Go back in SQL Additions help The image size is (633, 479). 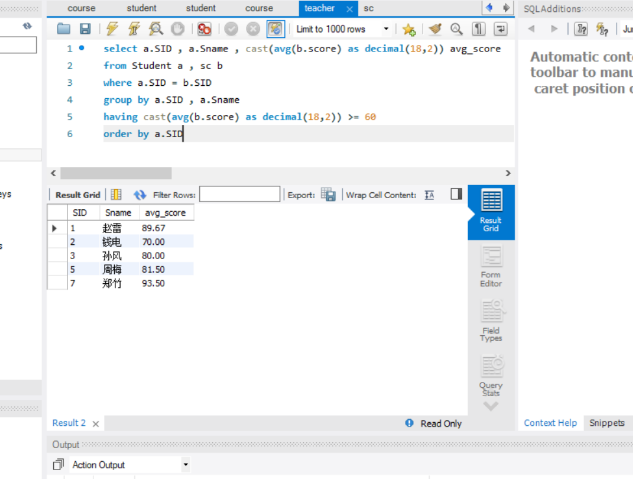pyautogui.click(x=531, y=29)
